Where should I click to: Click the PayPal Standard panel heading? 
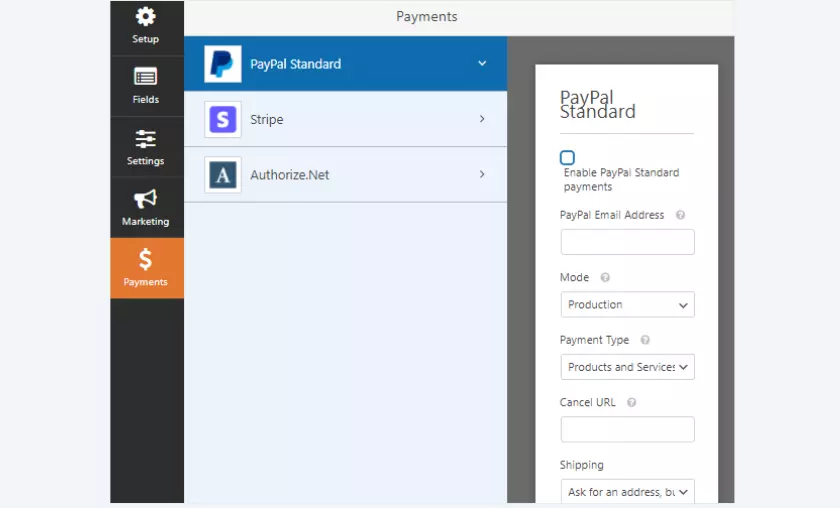(x=597, y=104)
